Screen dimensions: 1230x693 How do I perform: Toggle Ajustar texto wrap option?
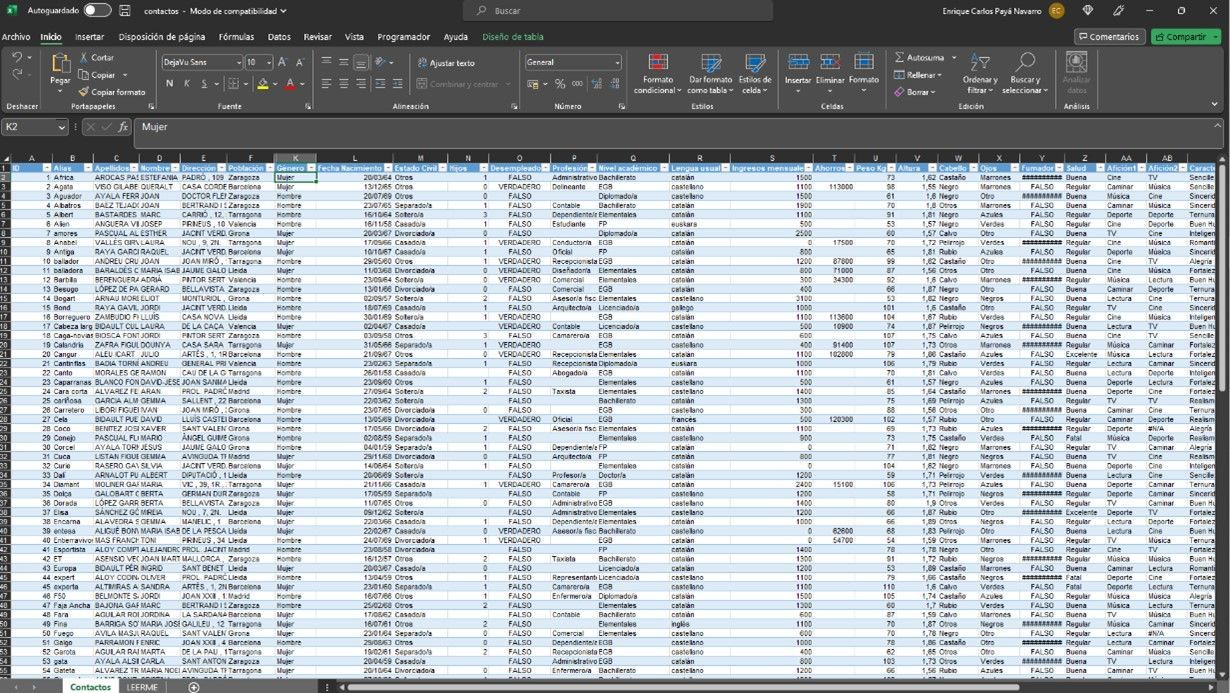point(445,63)
